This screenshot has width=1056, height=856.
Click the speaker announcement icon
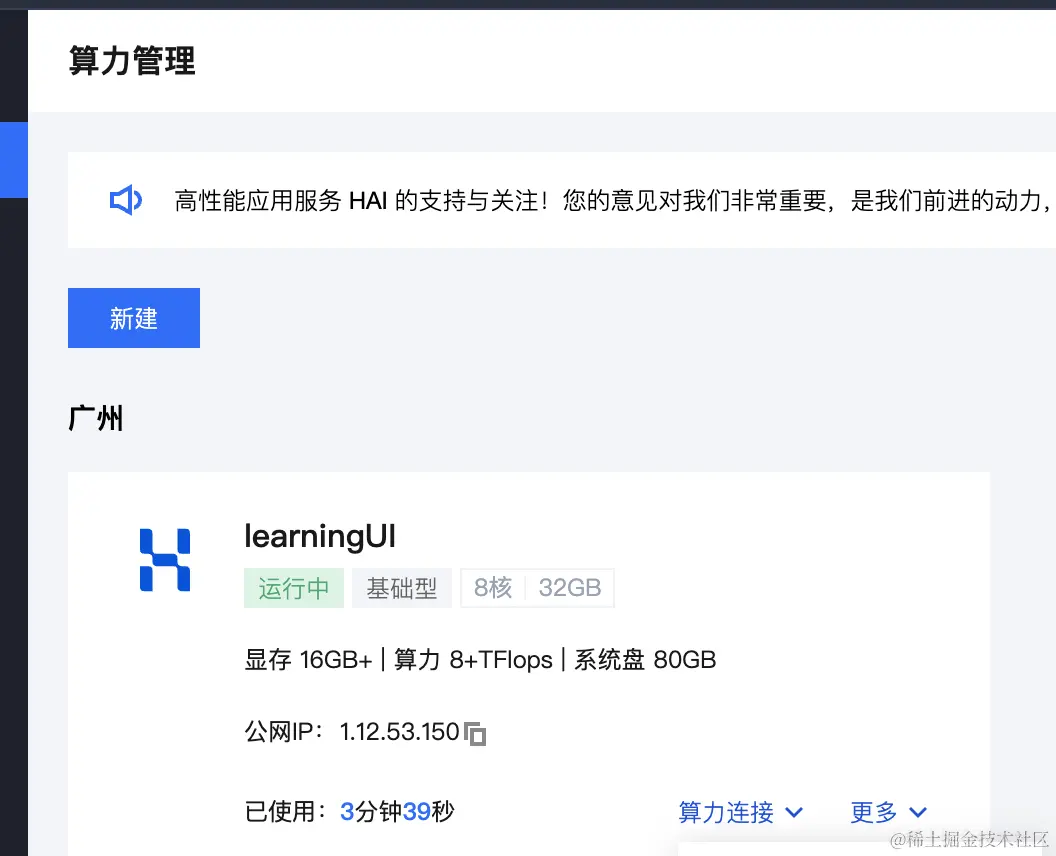pyautogui.click(x=126, y=200)
